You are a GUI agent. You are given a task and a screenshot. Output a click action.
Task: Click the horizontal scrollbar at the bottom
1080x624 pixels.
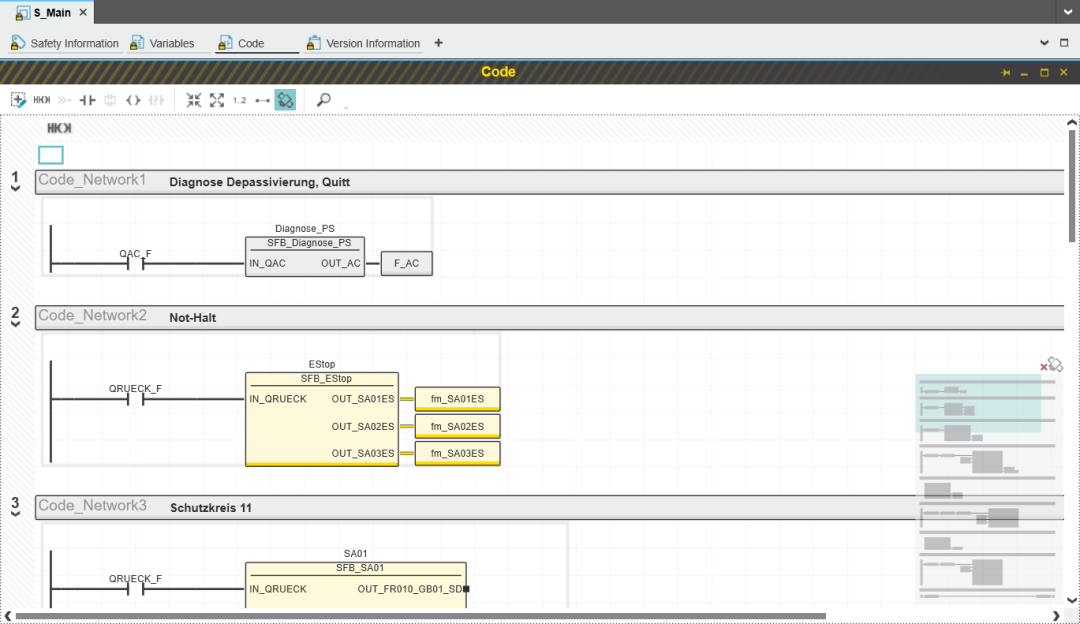click(420, 616)
